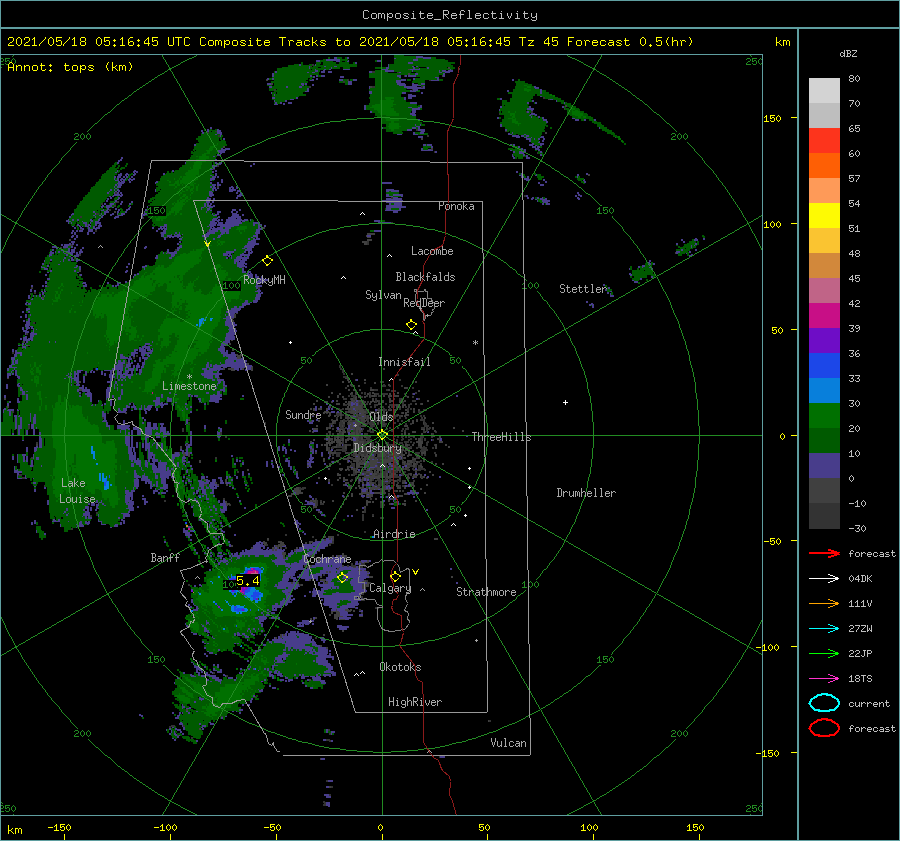Click the Sylvan label

[x=383, y=295]
